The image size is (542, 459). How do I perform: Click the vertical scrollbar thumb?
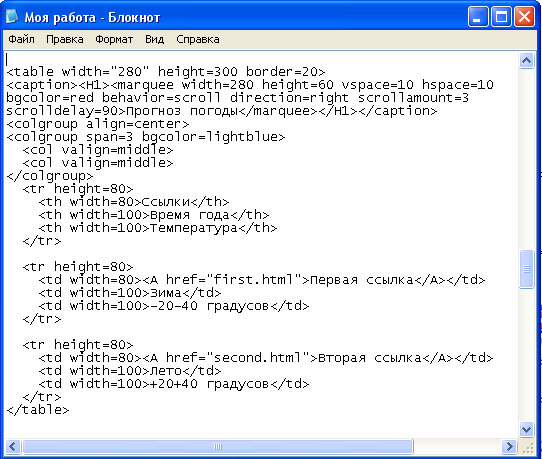click(526, 269)
